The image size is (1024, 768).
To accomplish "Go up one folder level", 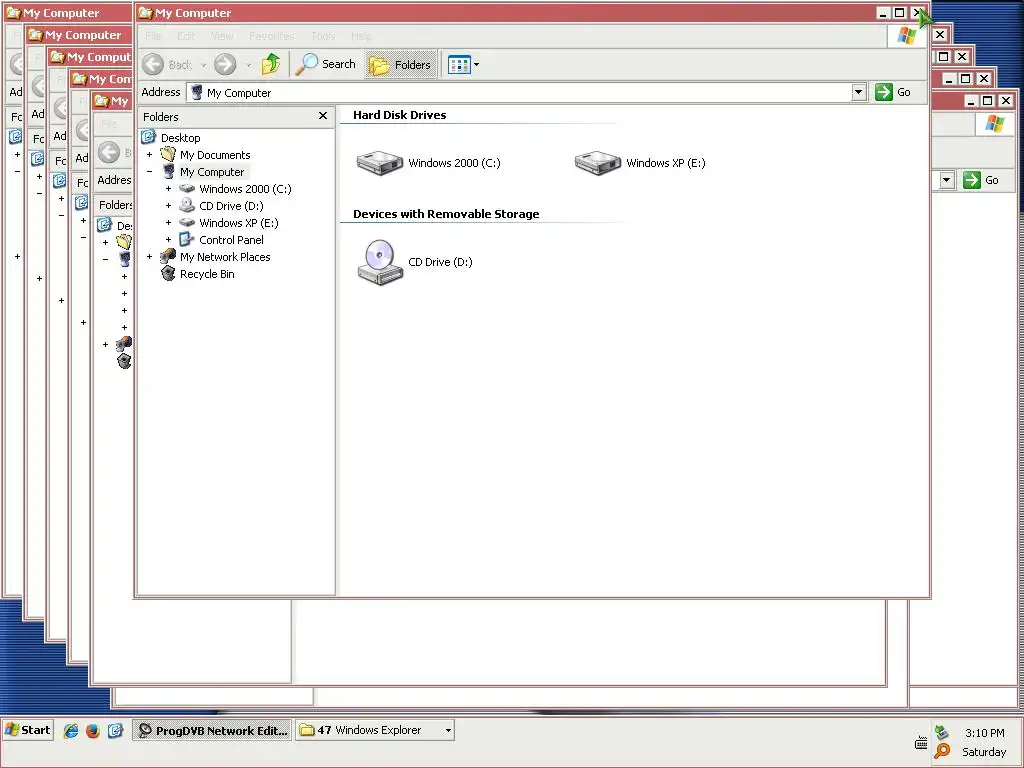I will [271, 64].
